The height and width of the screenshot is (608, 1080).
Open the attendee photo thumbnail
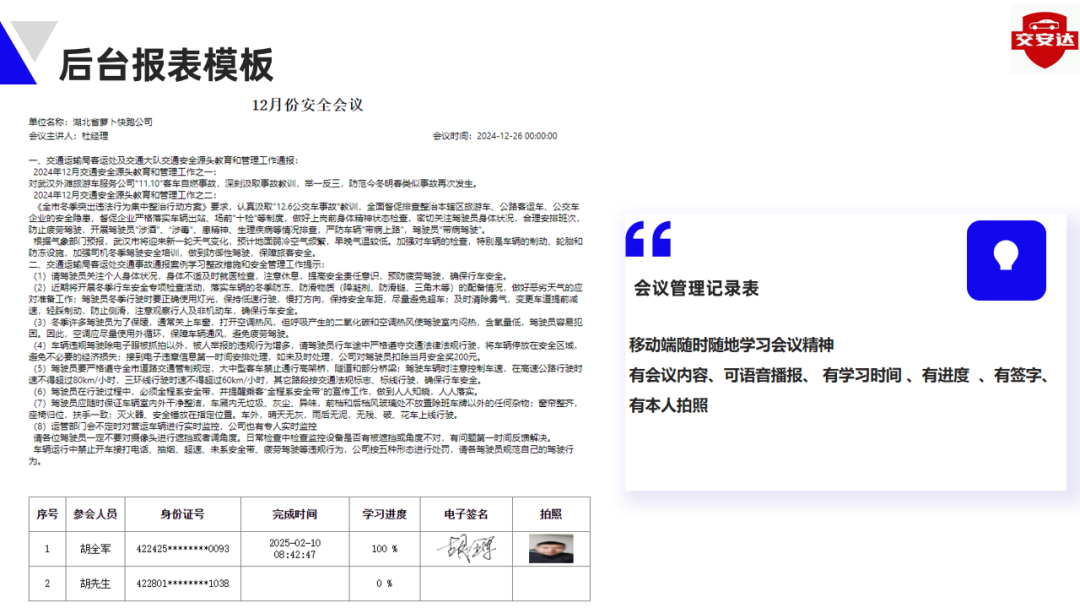point(550,549)
